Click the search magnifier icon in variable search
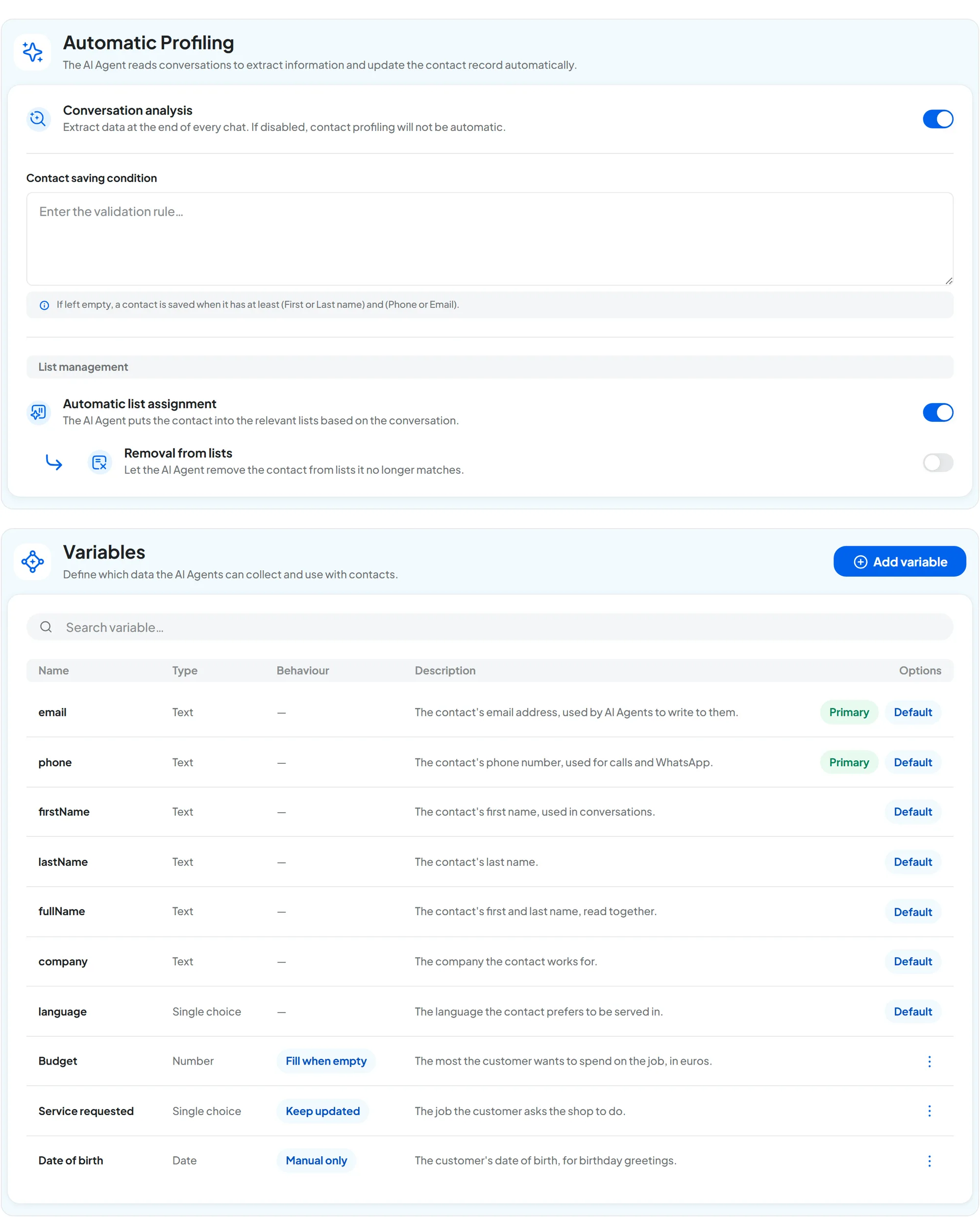The width and height of the screenshot is (980, 1217). pyautogui.click(x=46, y=627)
